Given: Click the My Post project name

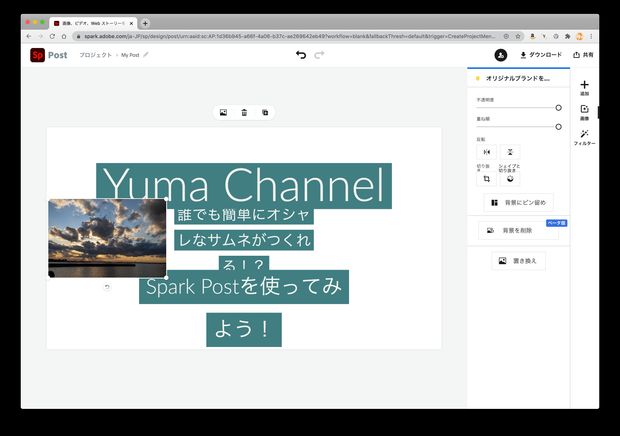Looking at the screenshot, I should click(x=130, y=55).
